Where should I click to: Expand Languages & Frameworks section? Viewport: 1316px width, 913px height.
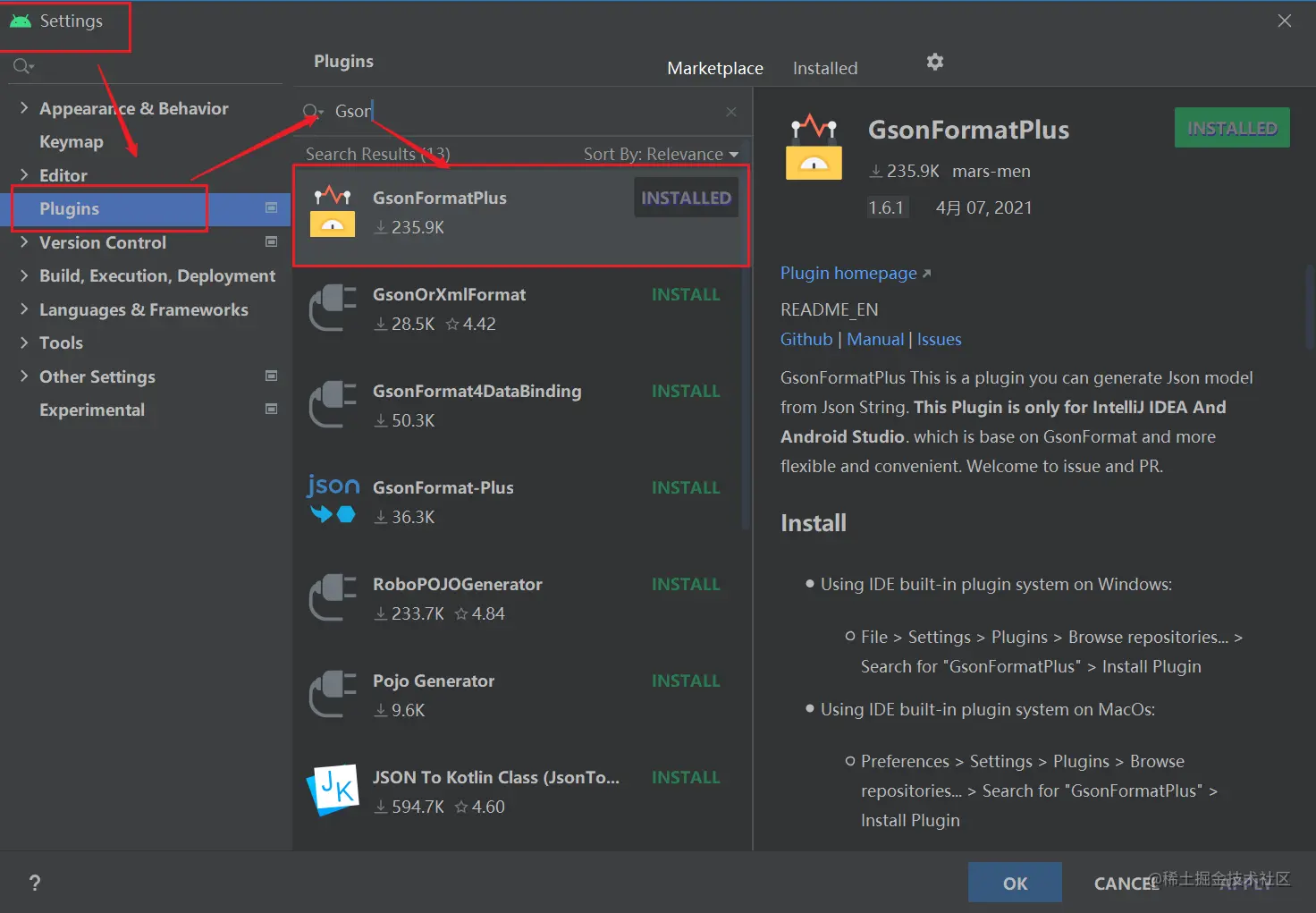[x=24, y=309]
